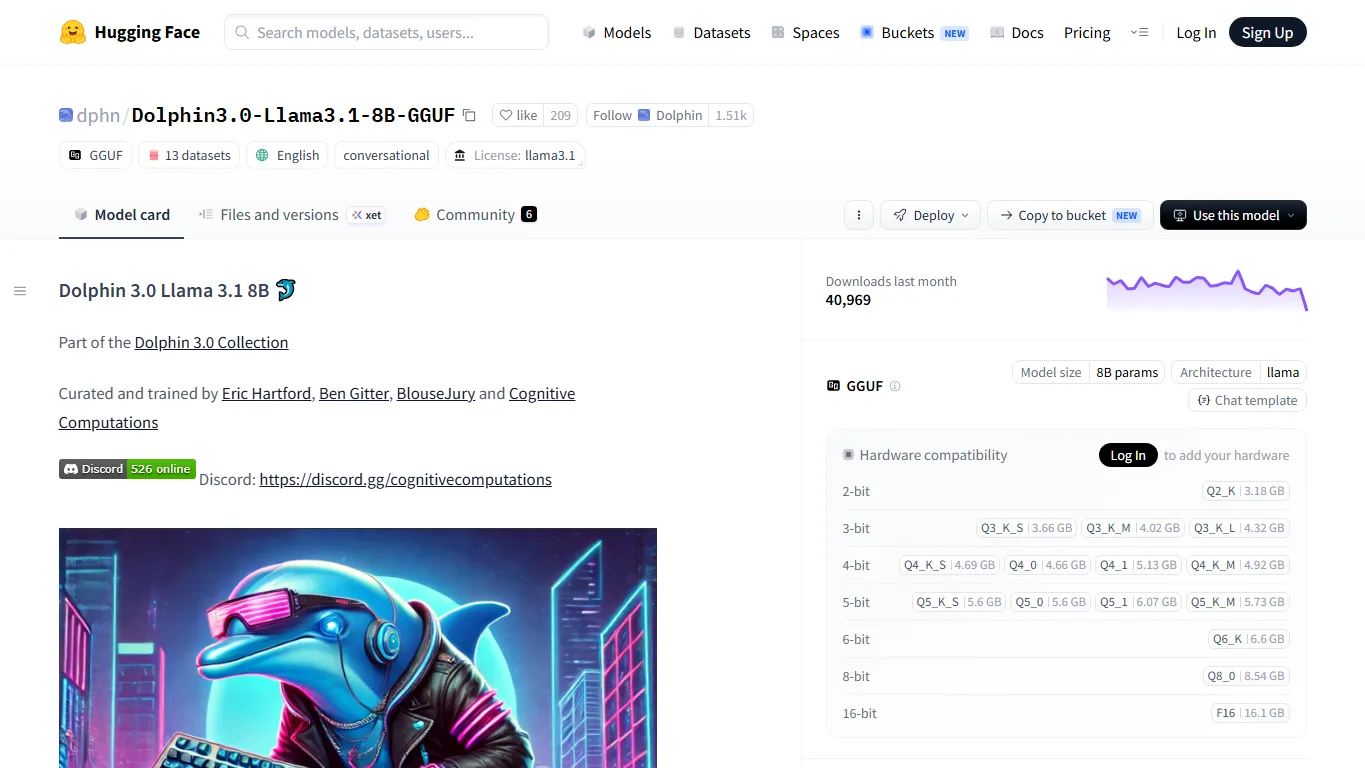Open Buckets in the navigation
Image resolution: width=1365 pixels, height=768 pixels.
point(914,32)
